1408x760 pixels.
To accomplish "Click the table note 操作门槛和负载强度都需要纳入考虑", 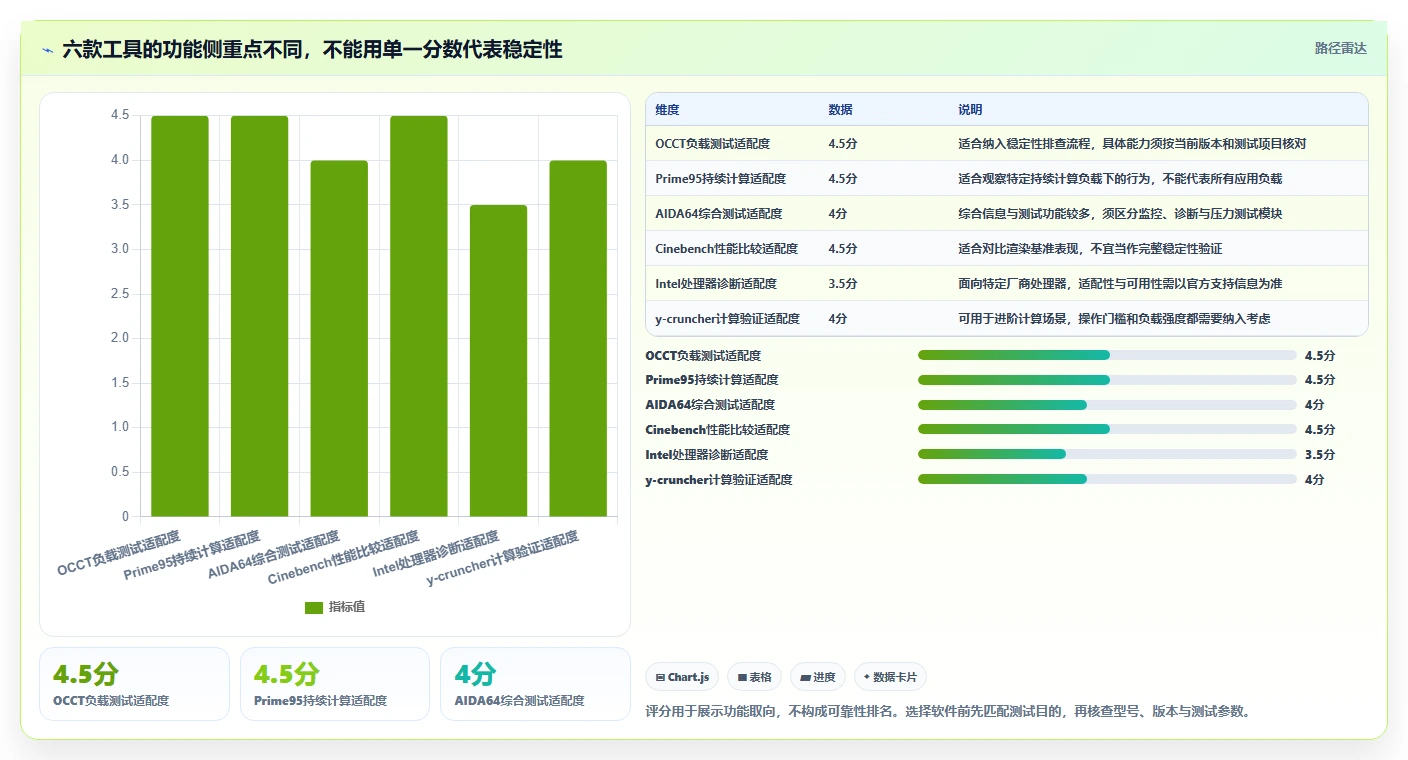I will pos(1173,319).
